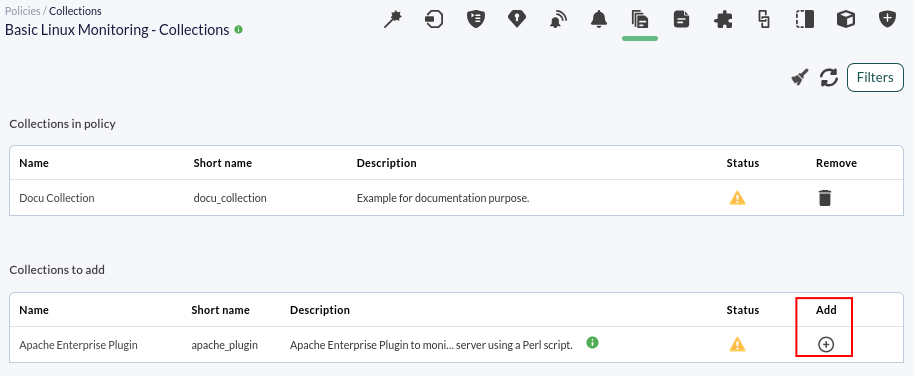Click the truncated Apache Perl script description
914x376 pixels.
pos(431,345)
